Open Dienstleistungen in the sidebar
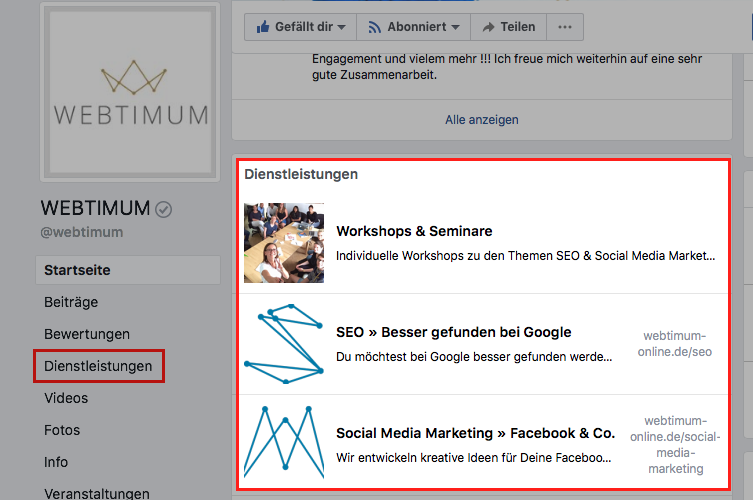 (x=98, y=366)
